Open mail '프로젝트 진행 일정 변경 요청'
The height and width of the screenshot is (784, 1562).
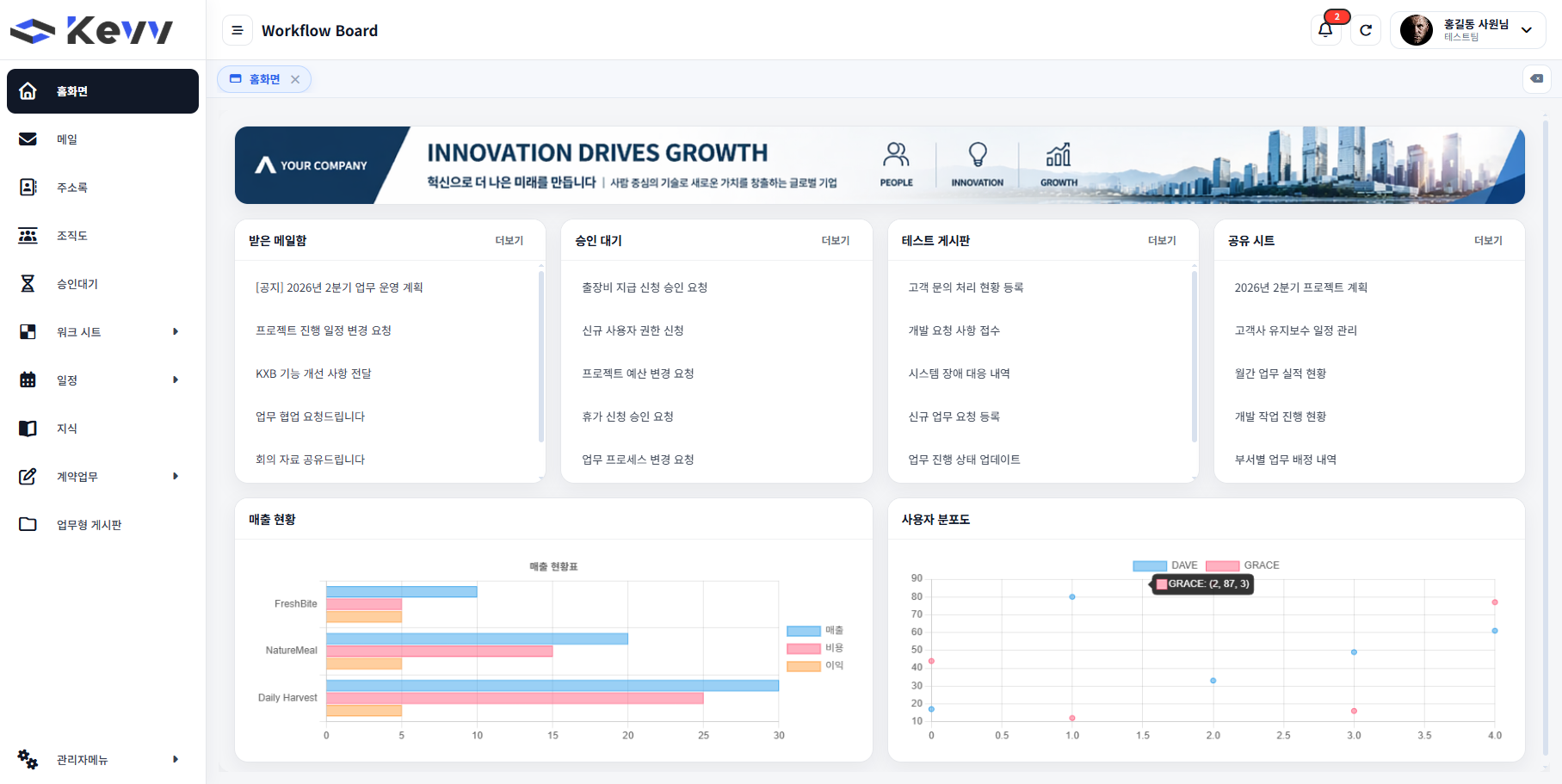point(324,330)
